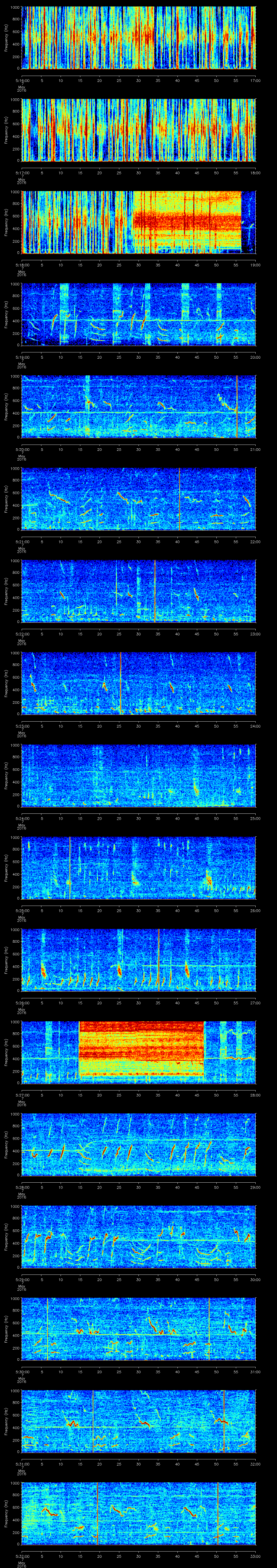The width and height of the screenshot is (277, 1568).
Task: Click the spectrogram plot starting at 5:24:00
Action: click(139, 775)
